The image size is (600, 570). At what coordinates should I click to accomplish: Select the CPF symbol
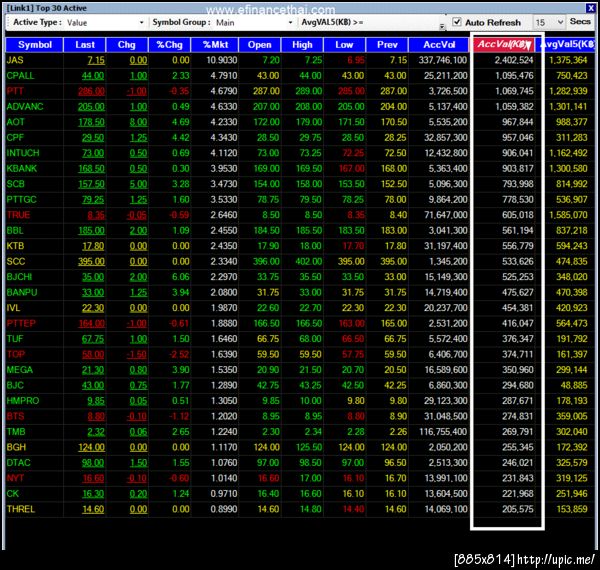tap(15, 138)
